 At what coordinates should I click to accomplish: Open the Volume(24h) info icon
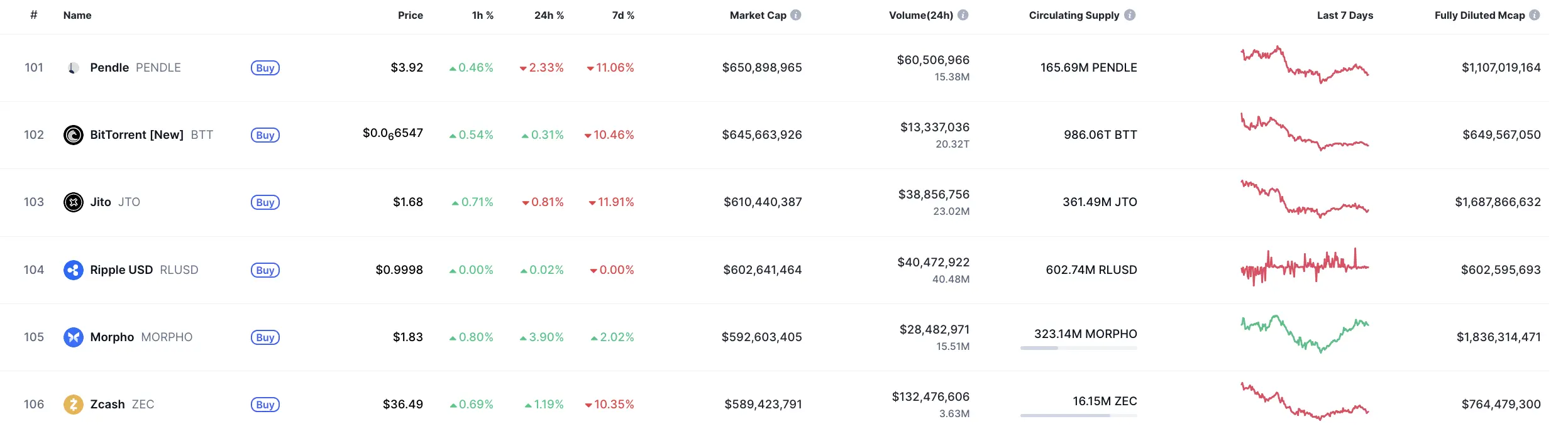963,15
